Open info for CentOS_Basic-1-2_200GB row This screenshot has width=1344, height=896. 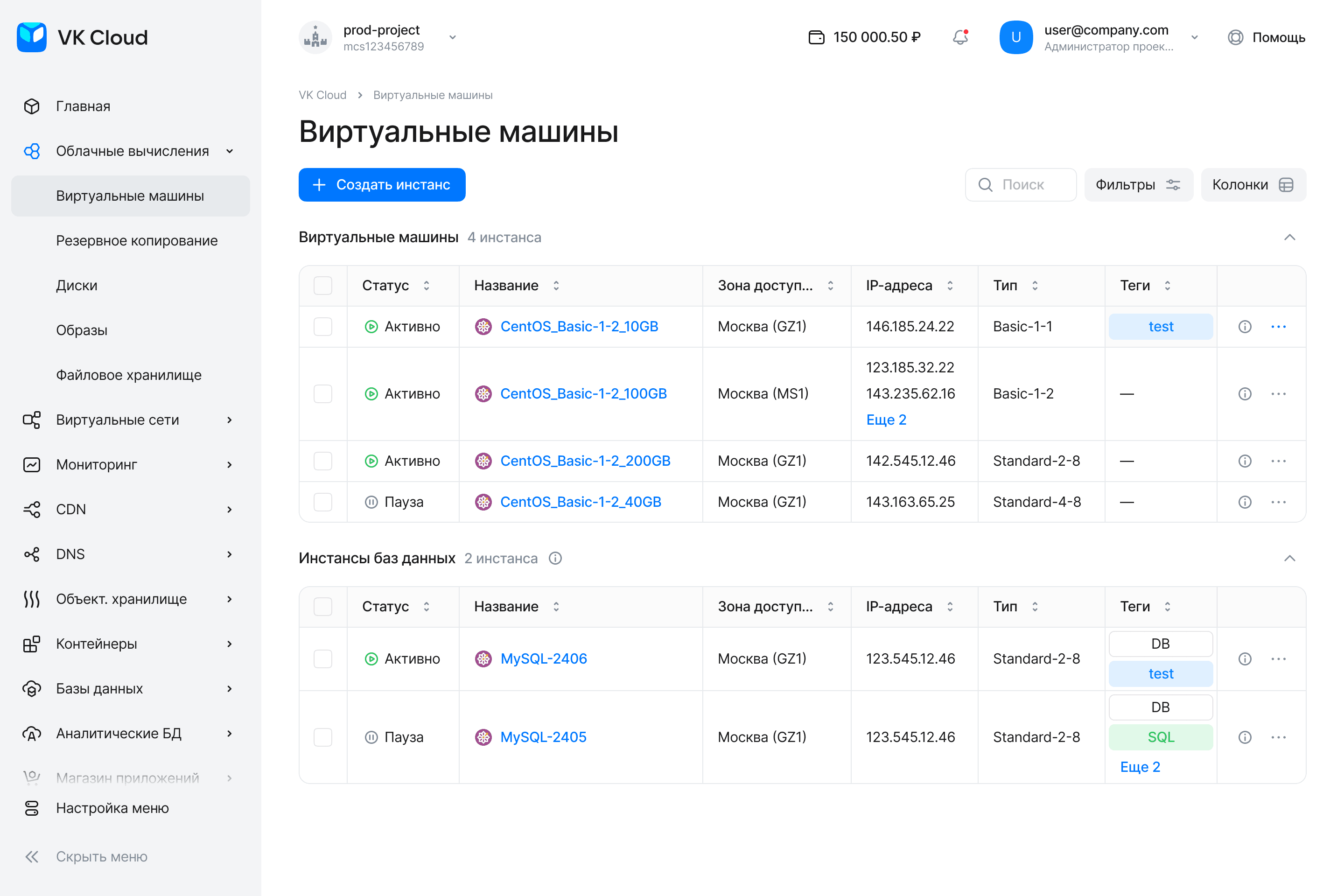click(1245, 461)
